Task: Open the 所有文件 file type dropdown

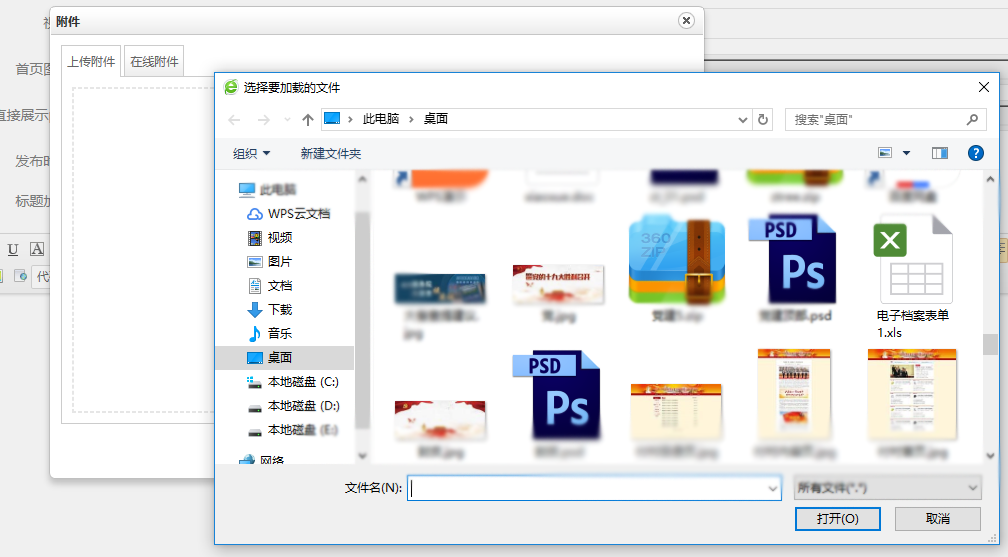Action: (x=886, y=488)
